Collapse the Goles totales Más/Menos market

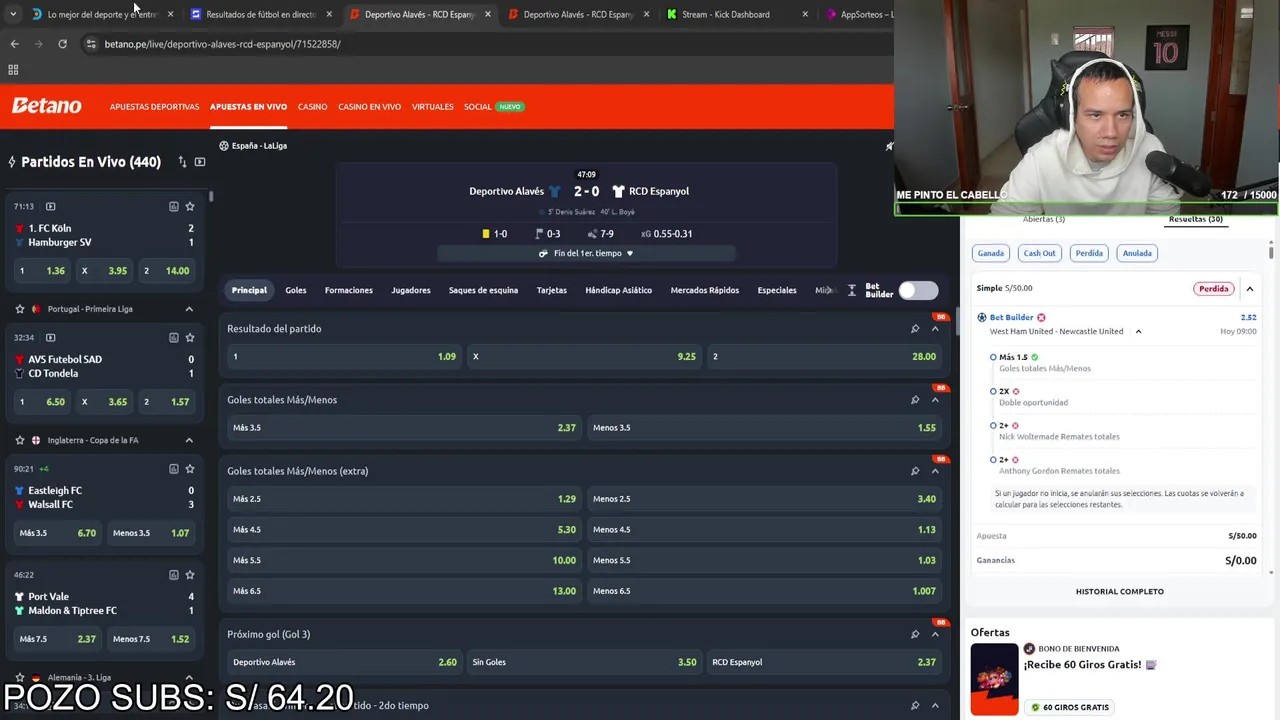pyautogui.click(x=935, y=400)
